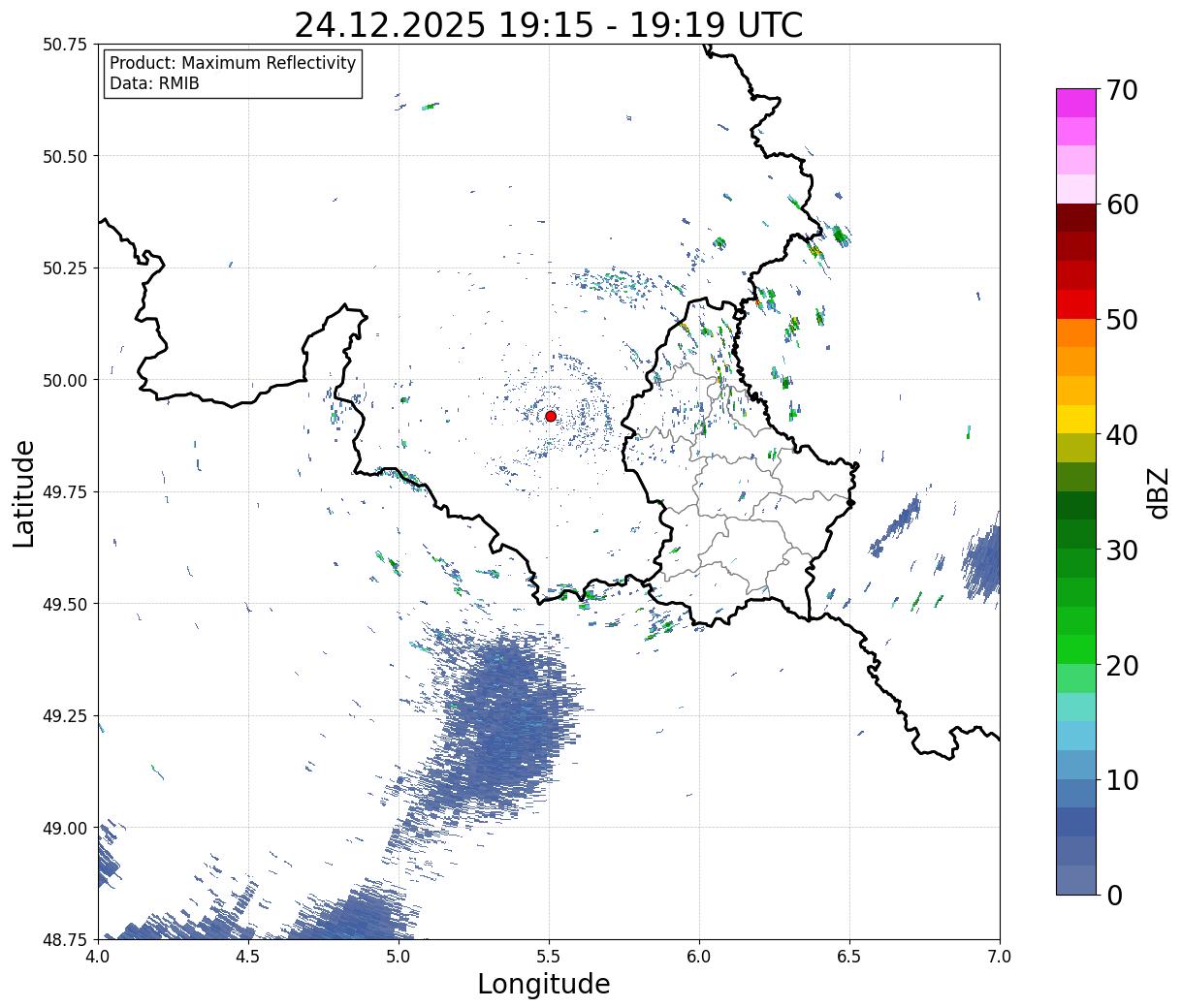Click latitude tick label 48.75
The width and height of the screenshot is (1182, 1008).
click(x=65, y=939)
